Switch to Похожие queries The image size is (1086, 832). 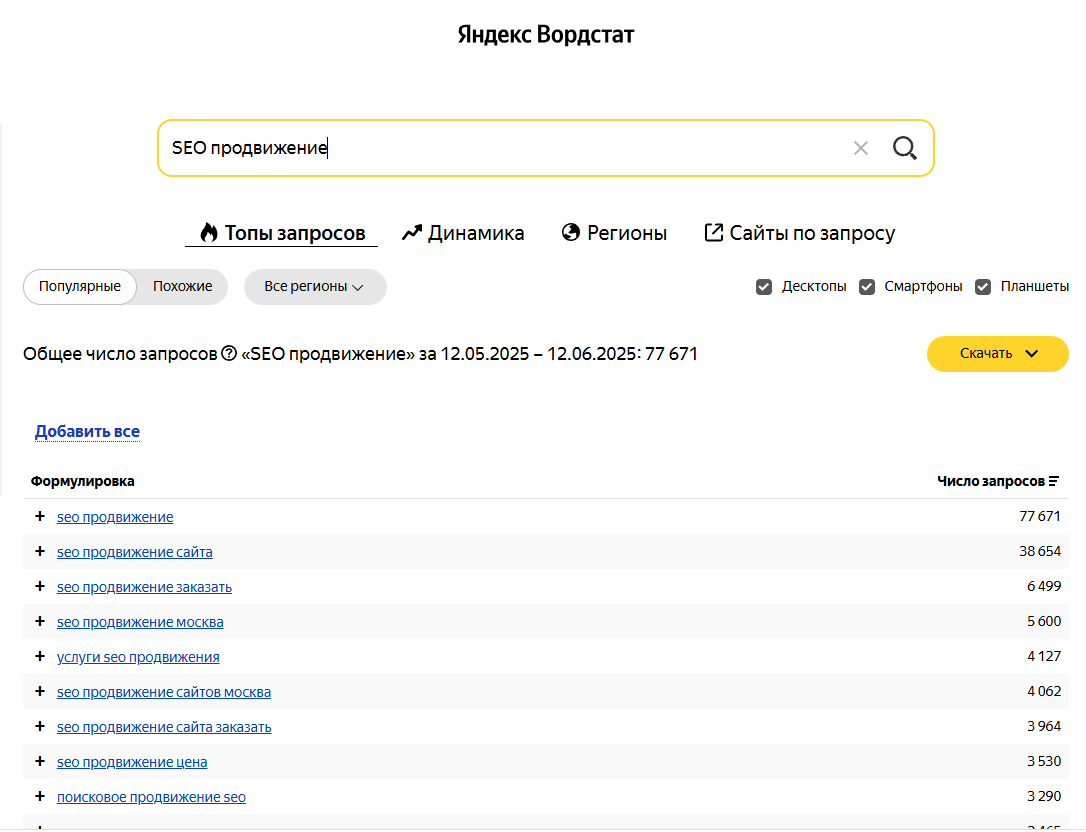(x=183, y=287)
